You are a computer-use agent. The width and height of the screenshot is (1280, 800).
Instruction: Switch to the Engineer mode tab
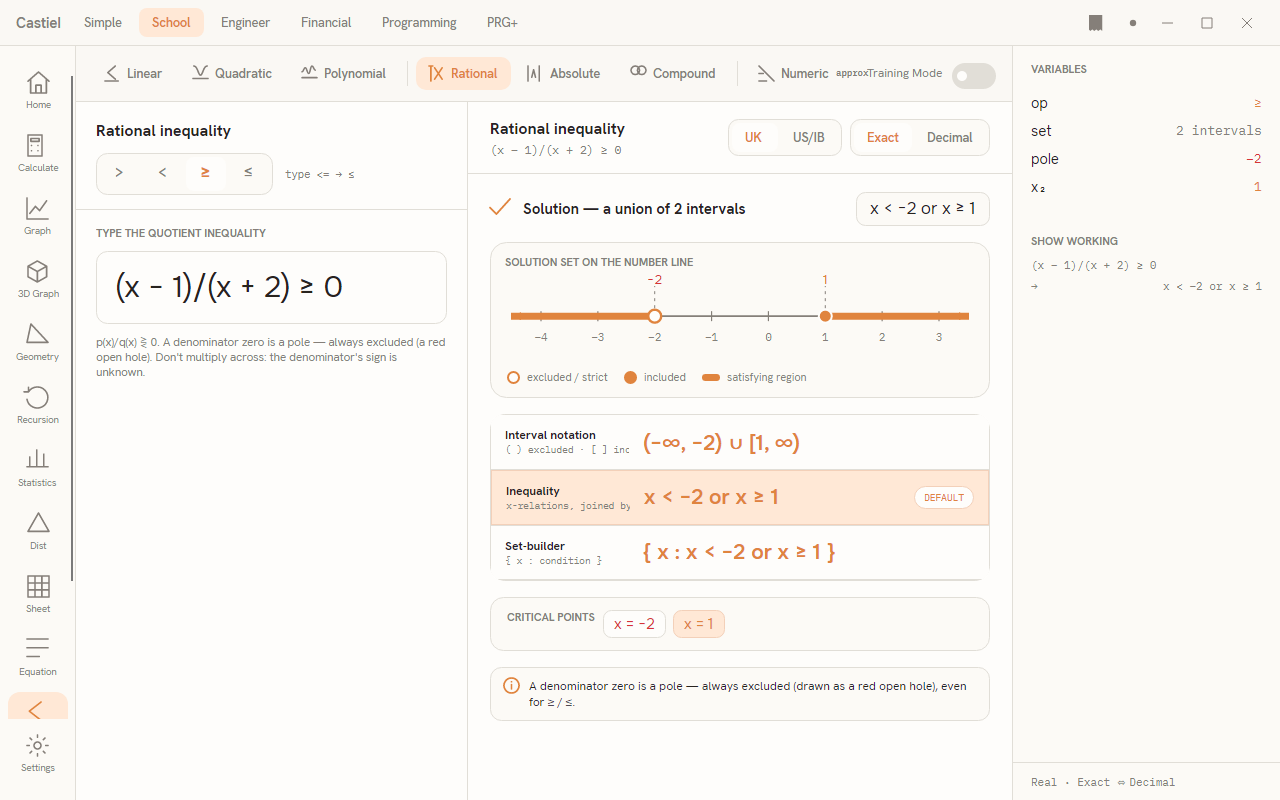(x=246, y=22)
